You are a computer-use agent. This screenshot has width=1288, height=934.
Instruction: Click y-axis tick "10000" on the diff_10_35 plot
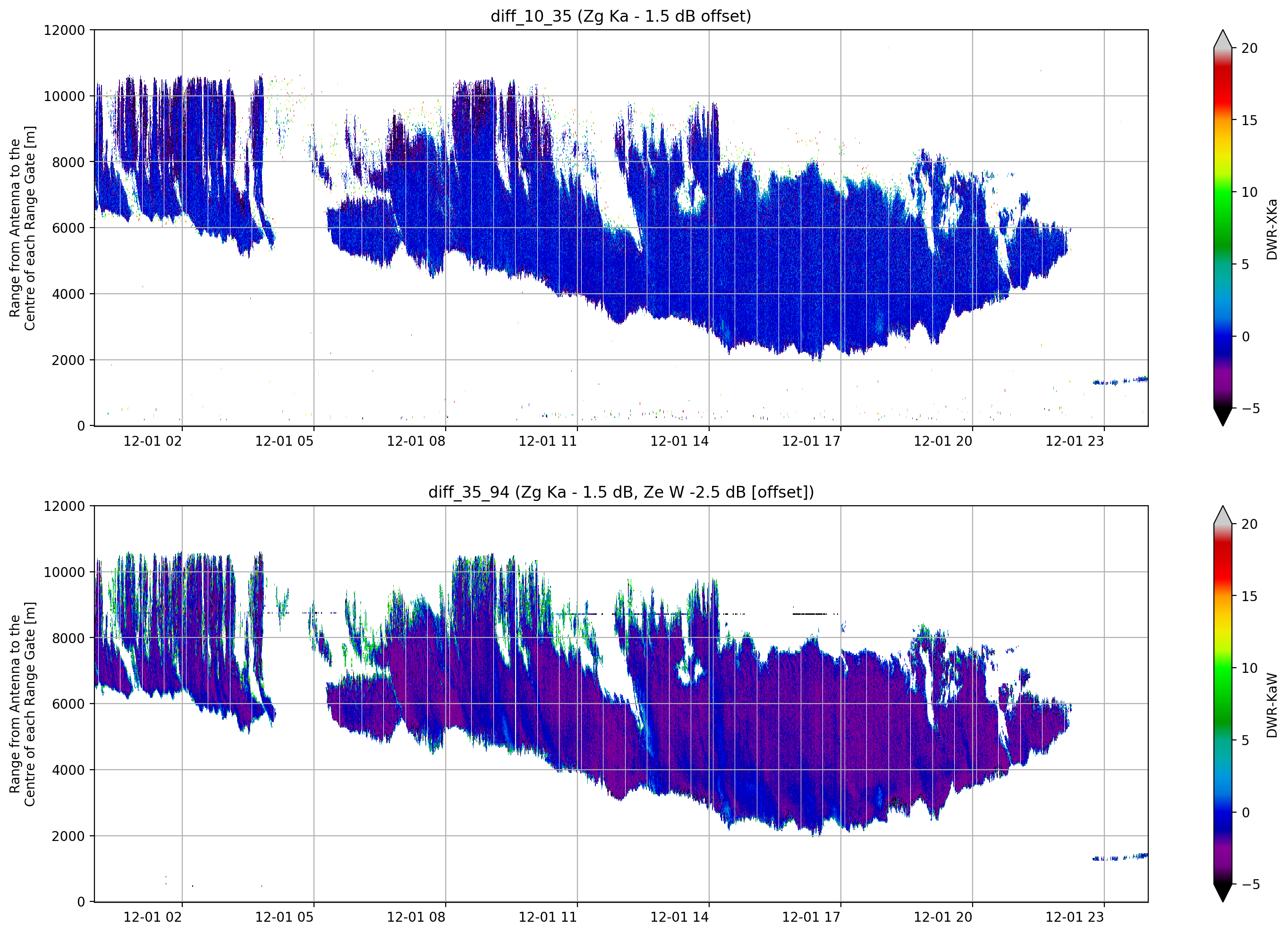coord(64,96)
